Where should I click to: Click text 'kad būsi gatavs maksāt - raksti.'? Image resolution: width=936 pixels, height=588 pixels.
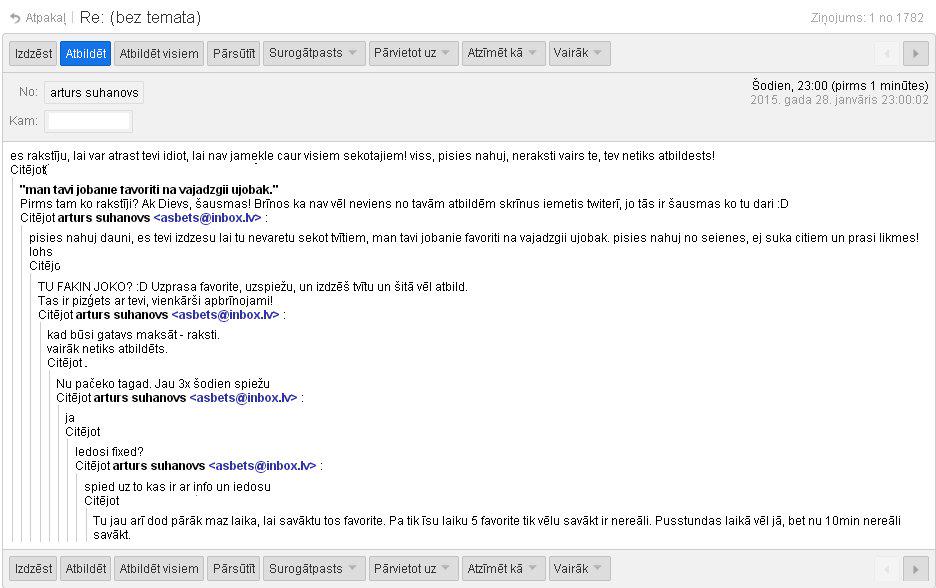(x=133, y=335)
